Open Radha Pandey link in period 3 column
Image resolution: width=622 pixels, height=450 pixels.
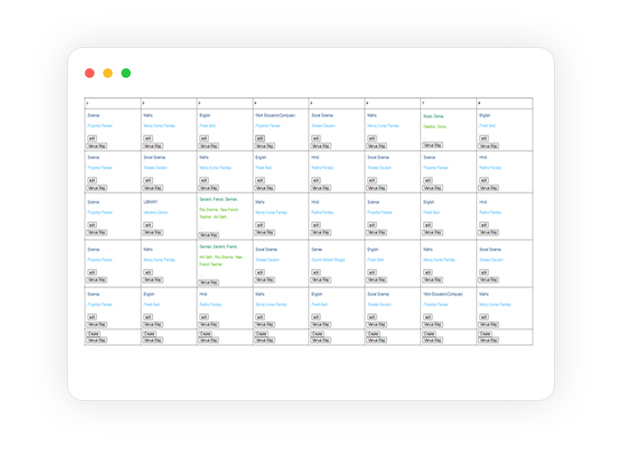[x=210, y=305]
